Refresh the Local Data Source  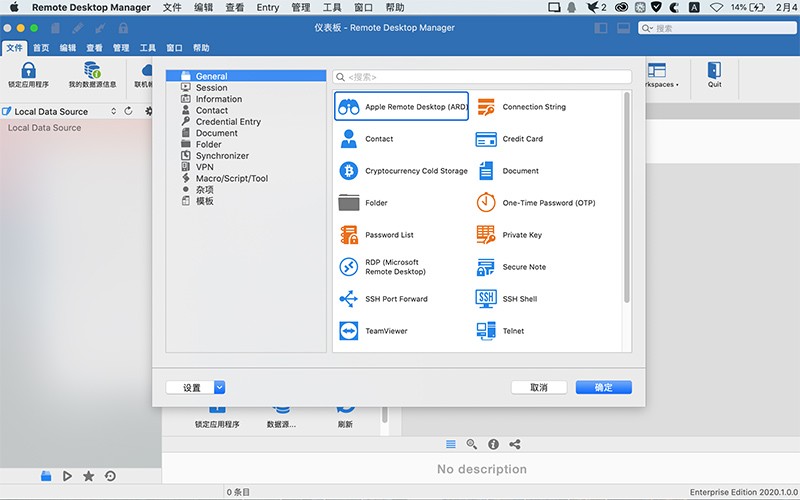tap(129, 111)
